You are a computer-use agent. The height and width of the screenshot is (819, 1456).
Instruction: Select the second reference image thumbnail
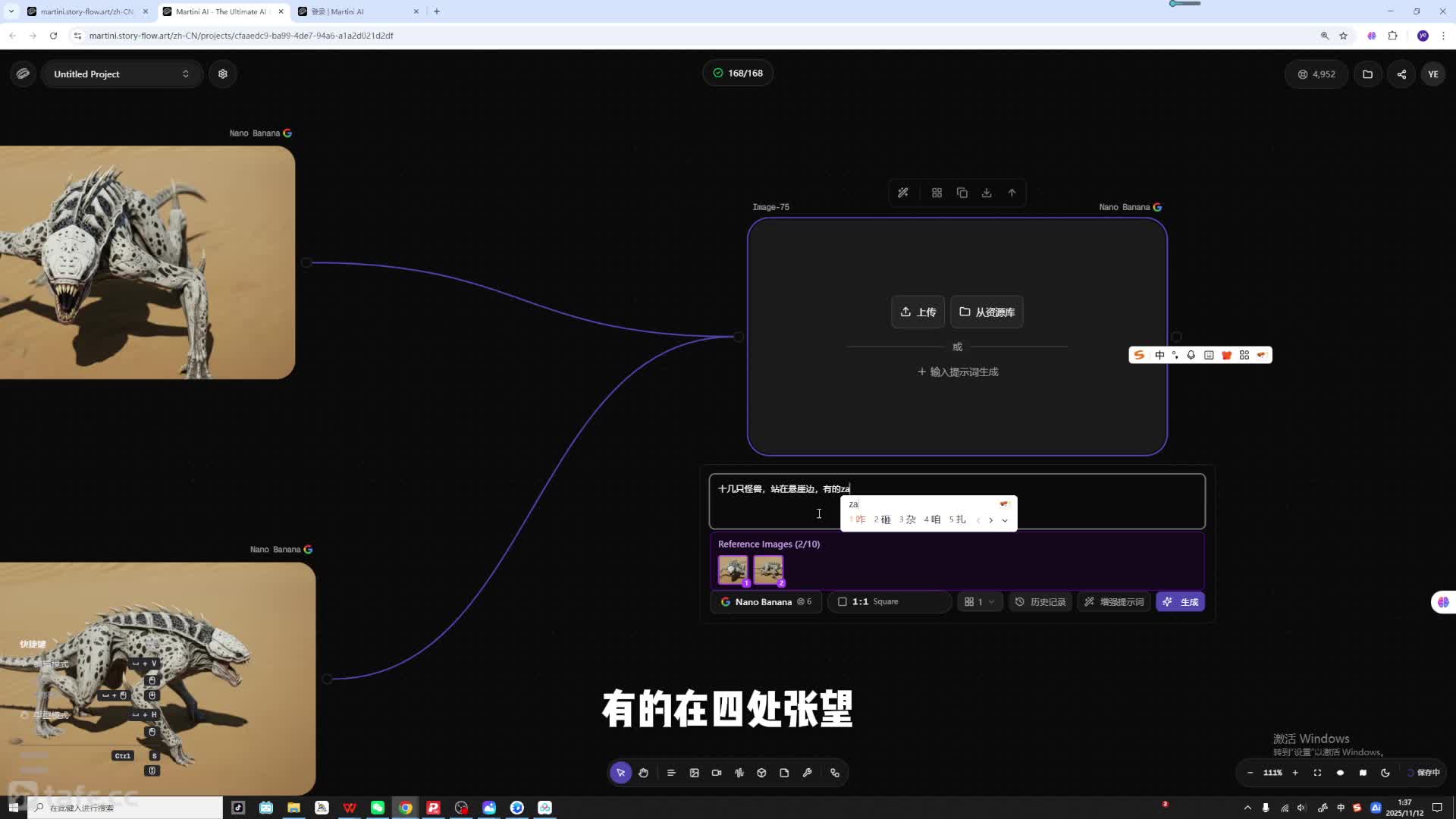pyautogui.click(x=768, y=570)
